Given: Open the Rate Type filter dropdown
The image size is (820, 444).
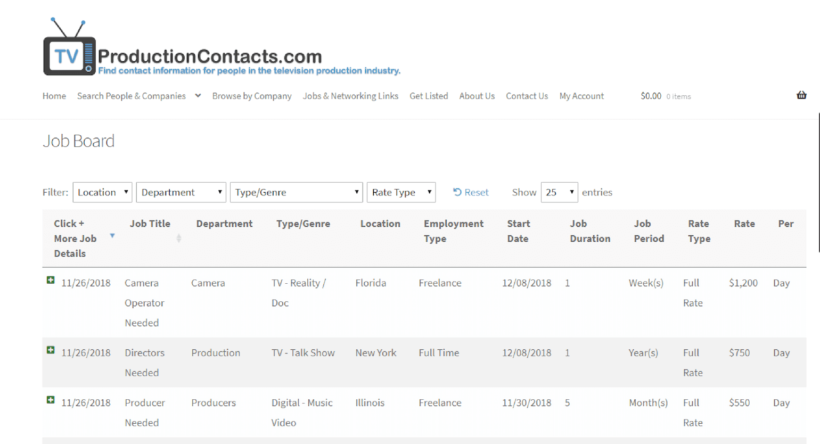Looking at the screenshot, I should (401, 192).
